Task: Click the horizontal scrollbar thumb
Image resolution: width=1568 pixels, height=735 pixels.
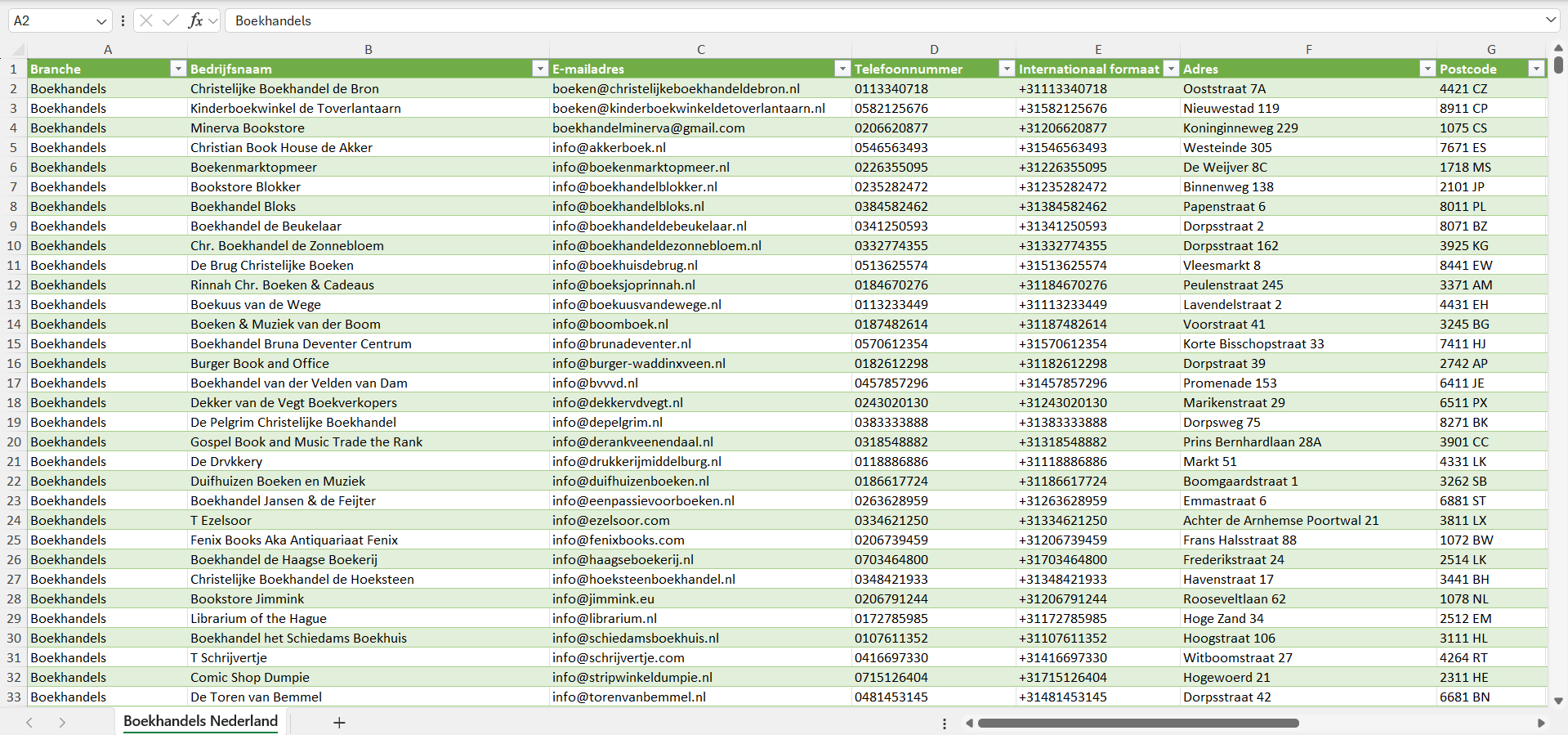Action: (x=1137, y=723)
